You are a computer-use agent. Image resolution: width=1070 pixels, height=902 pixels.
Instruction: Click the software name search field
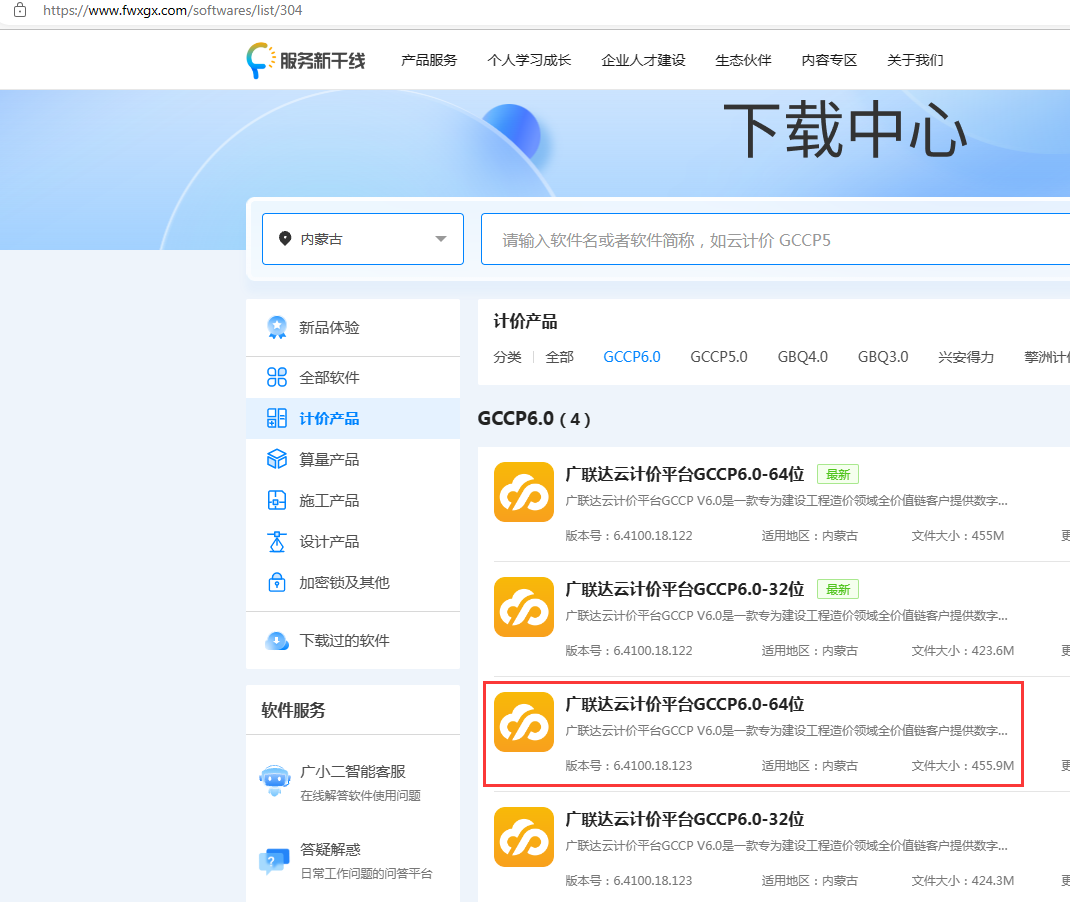click(775, 239)
